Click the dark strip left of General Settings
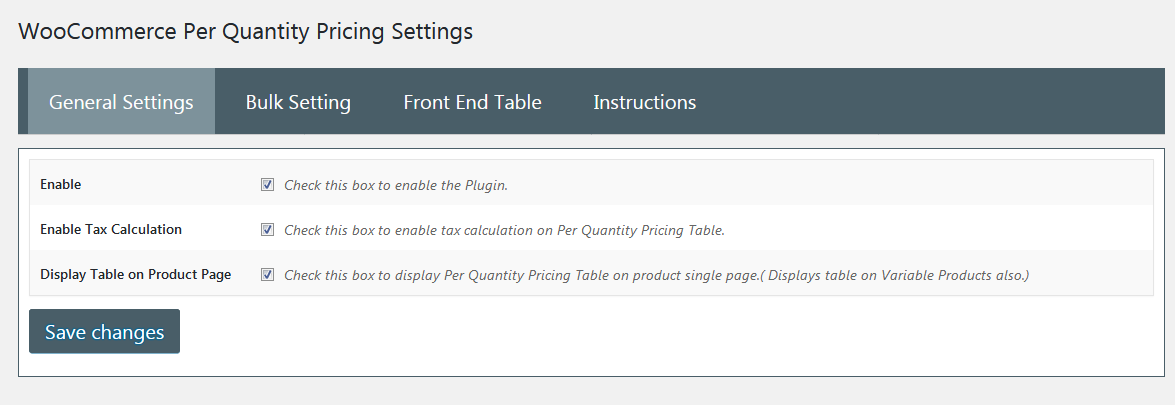This screenshot has height=405, width=1175. 23,102
